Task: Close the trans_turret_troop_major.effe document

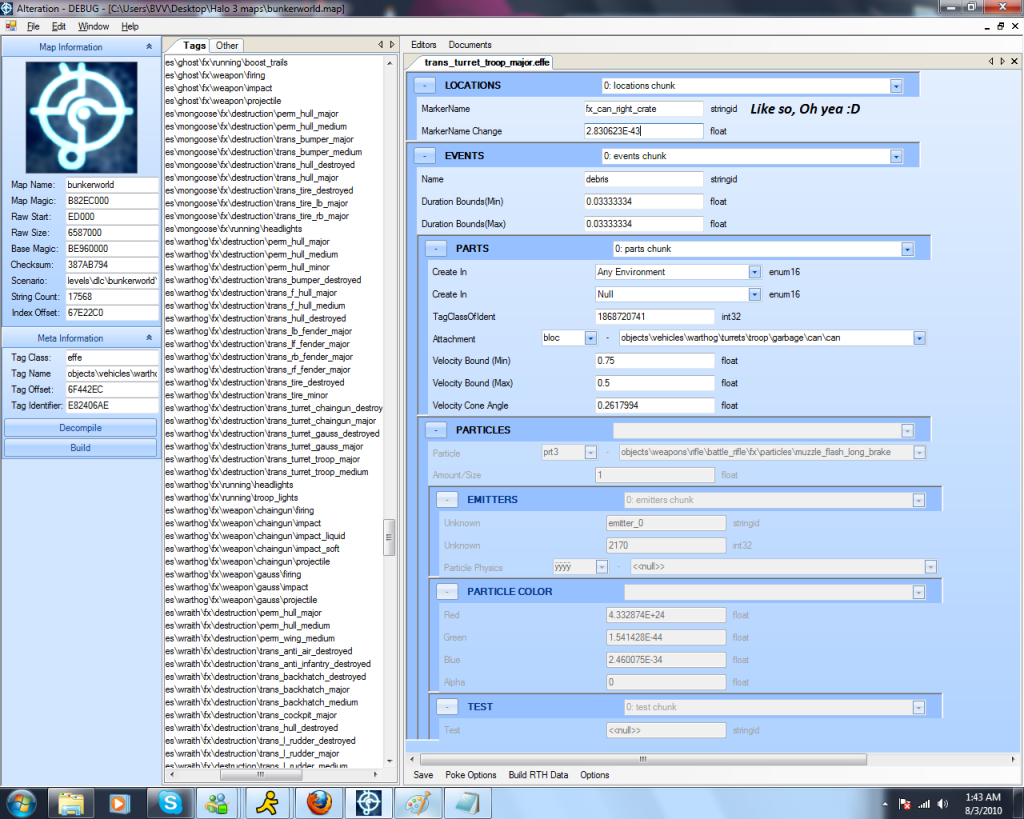Action: pyautogui.click(x=1014, y=61)
